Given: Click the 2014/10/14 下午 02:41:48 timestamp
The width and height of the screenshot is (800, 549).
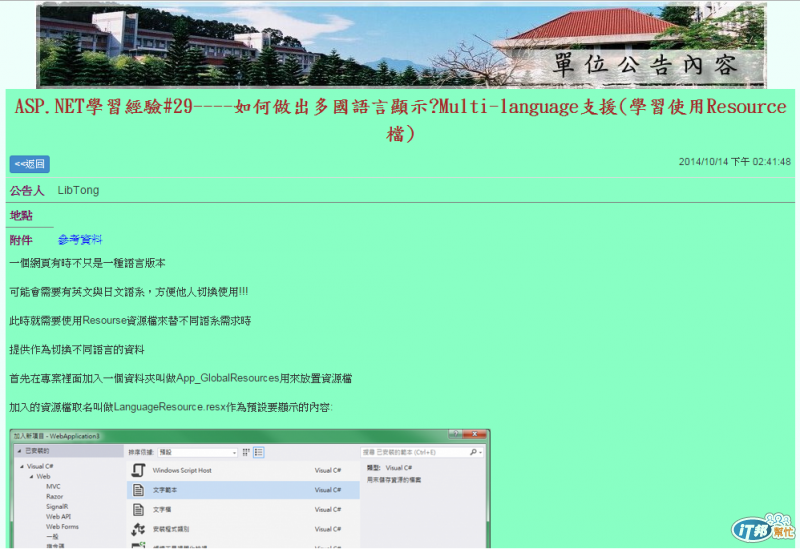Looking at the screenshot, I should pyautogui.click(x=735, y=162).
